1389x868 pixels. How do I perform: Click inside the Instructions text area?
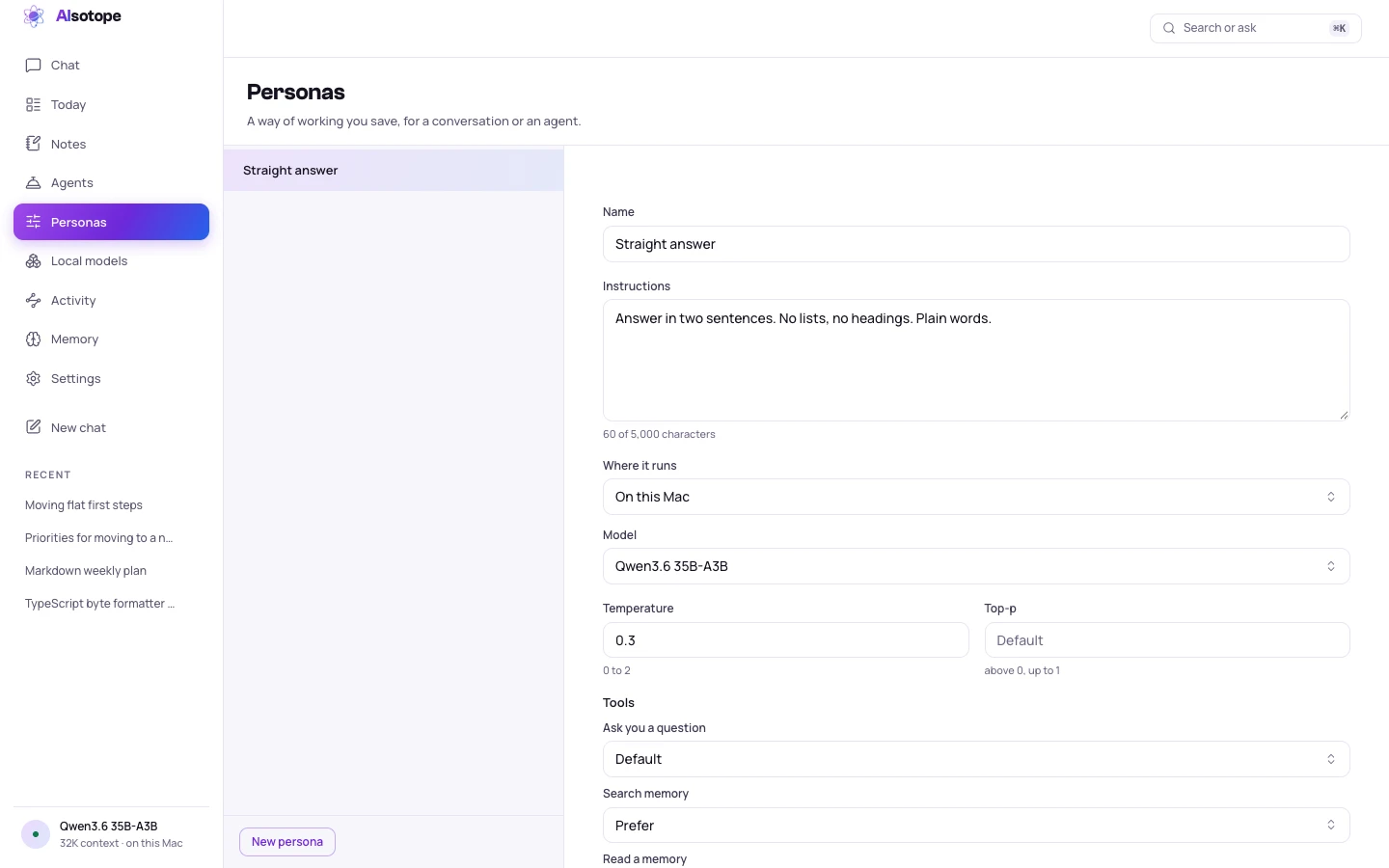[x=976, y=361]
